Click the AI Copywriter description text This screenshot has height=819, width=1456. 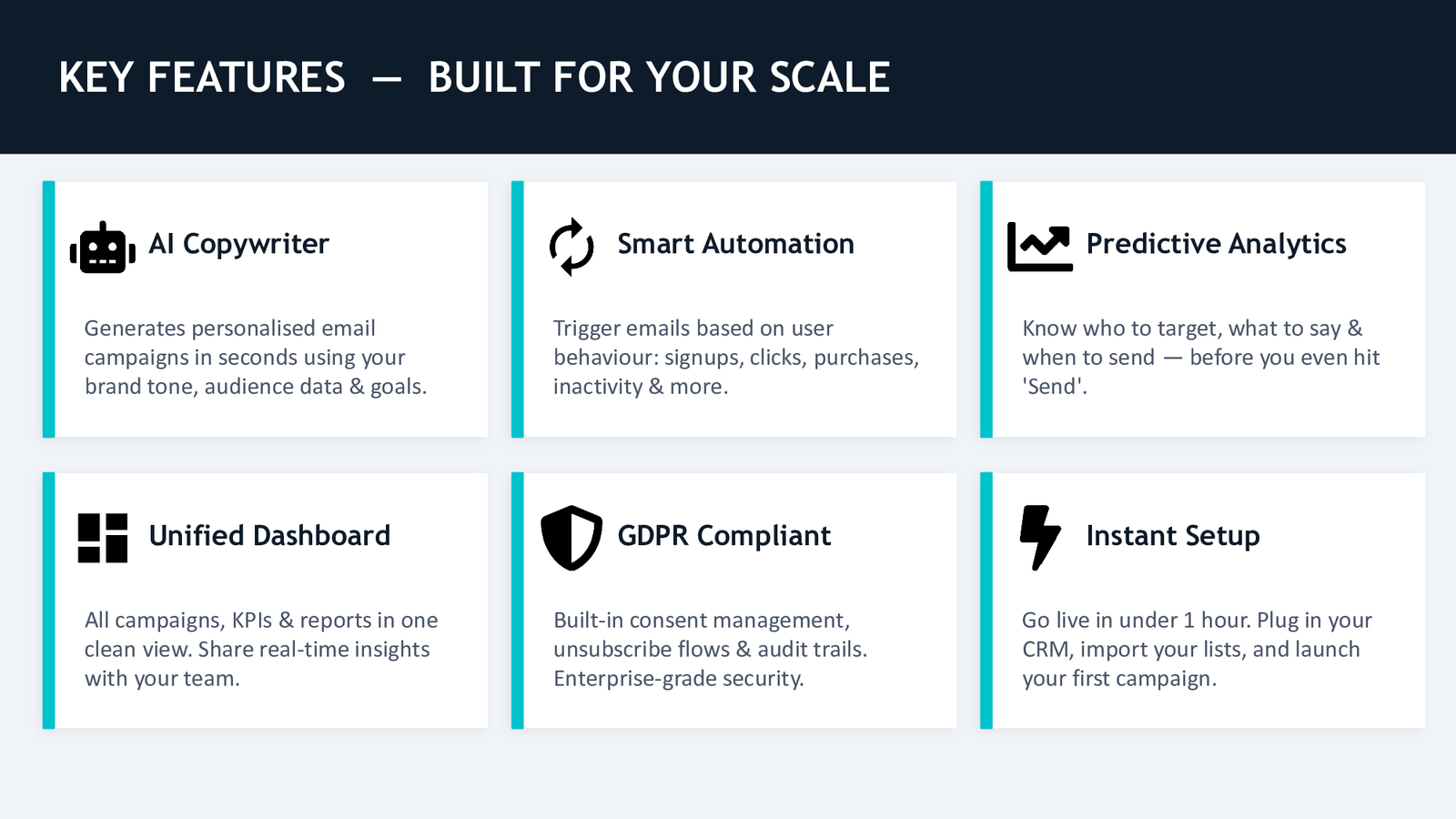pos(256,358)
